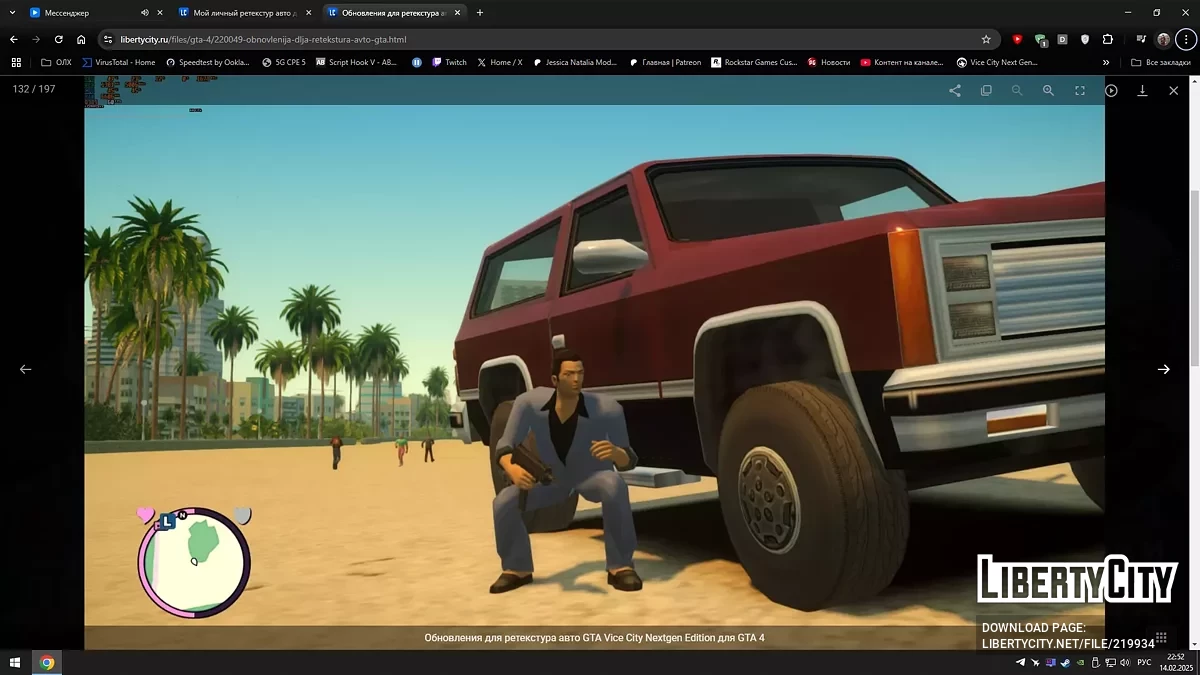Open the tab search dropdown arrow
The width and height of the screenshot is (1200, 675).
tap(11, 13)
